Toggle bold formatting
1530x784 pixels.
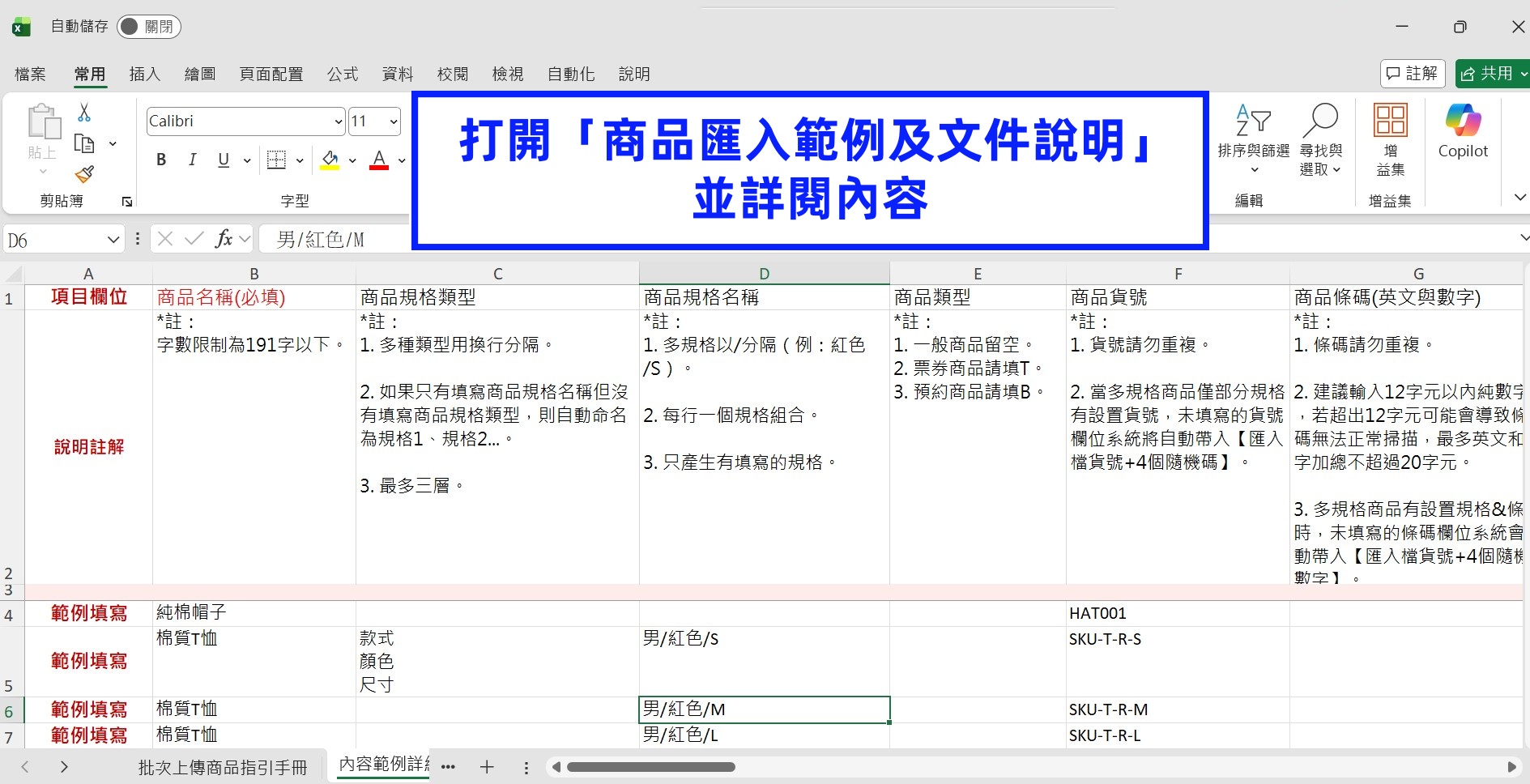click(161, 160)
